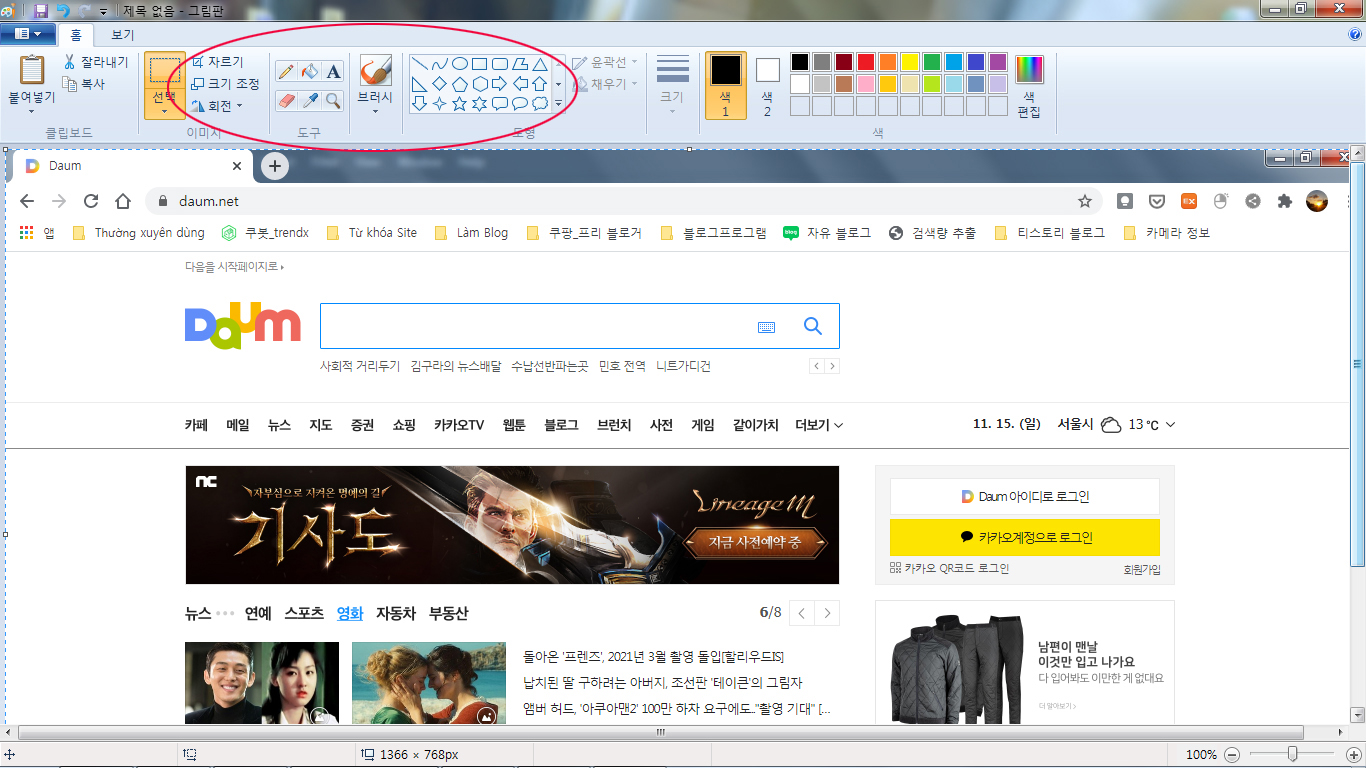Image resolution: width=1366 pixels, height=768 pixels.
Task: Choose the Triangle shape
Action: 539,64
